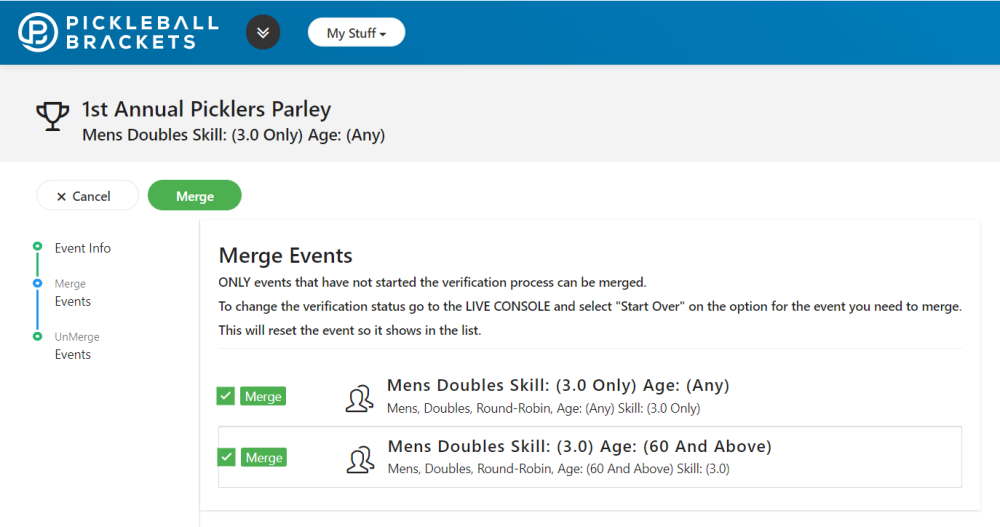
Task: Click the Merge Events step circle marker
Action: point(37,283)
